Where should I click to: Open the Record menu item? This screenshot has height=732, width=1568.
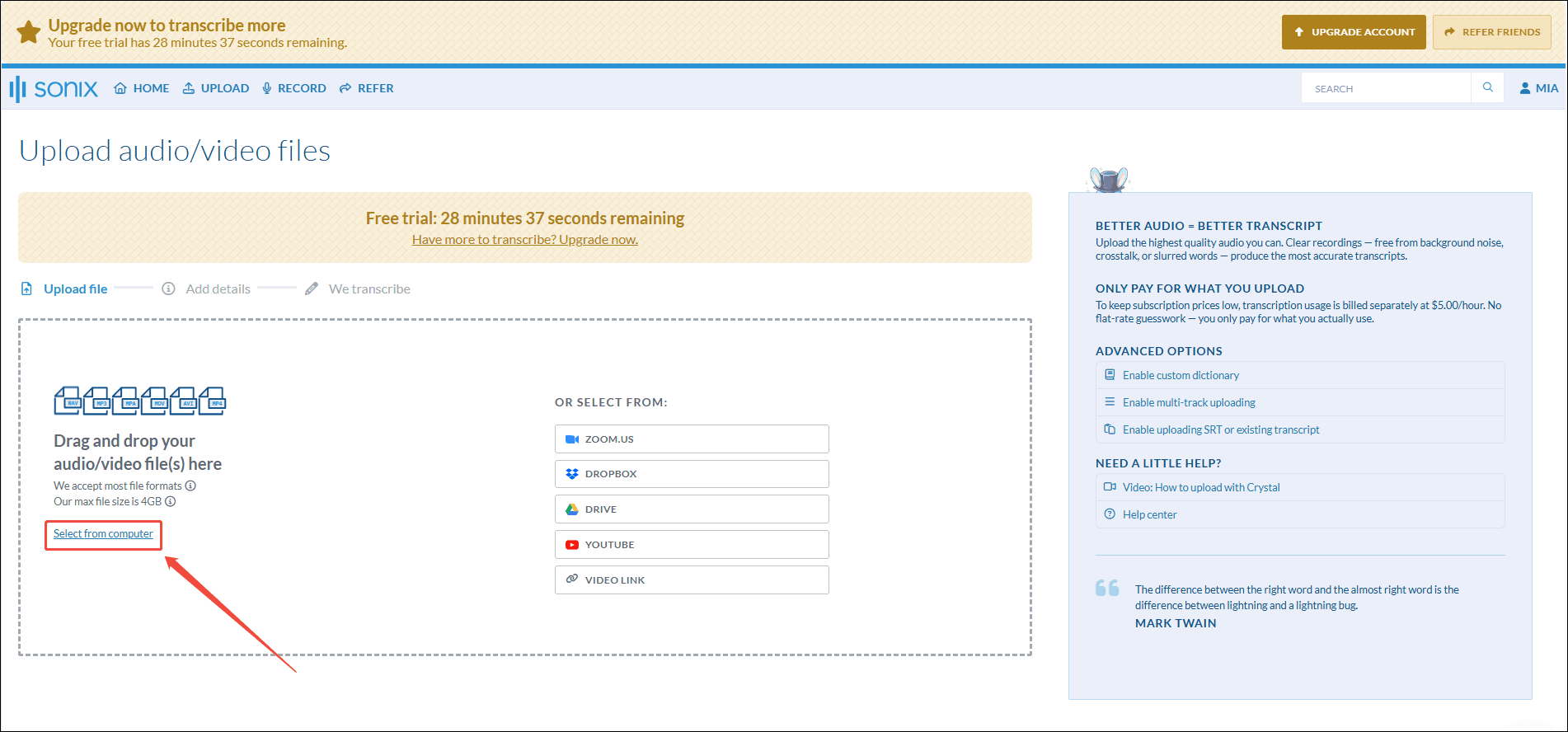coord(294,88)
